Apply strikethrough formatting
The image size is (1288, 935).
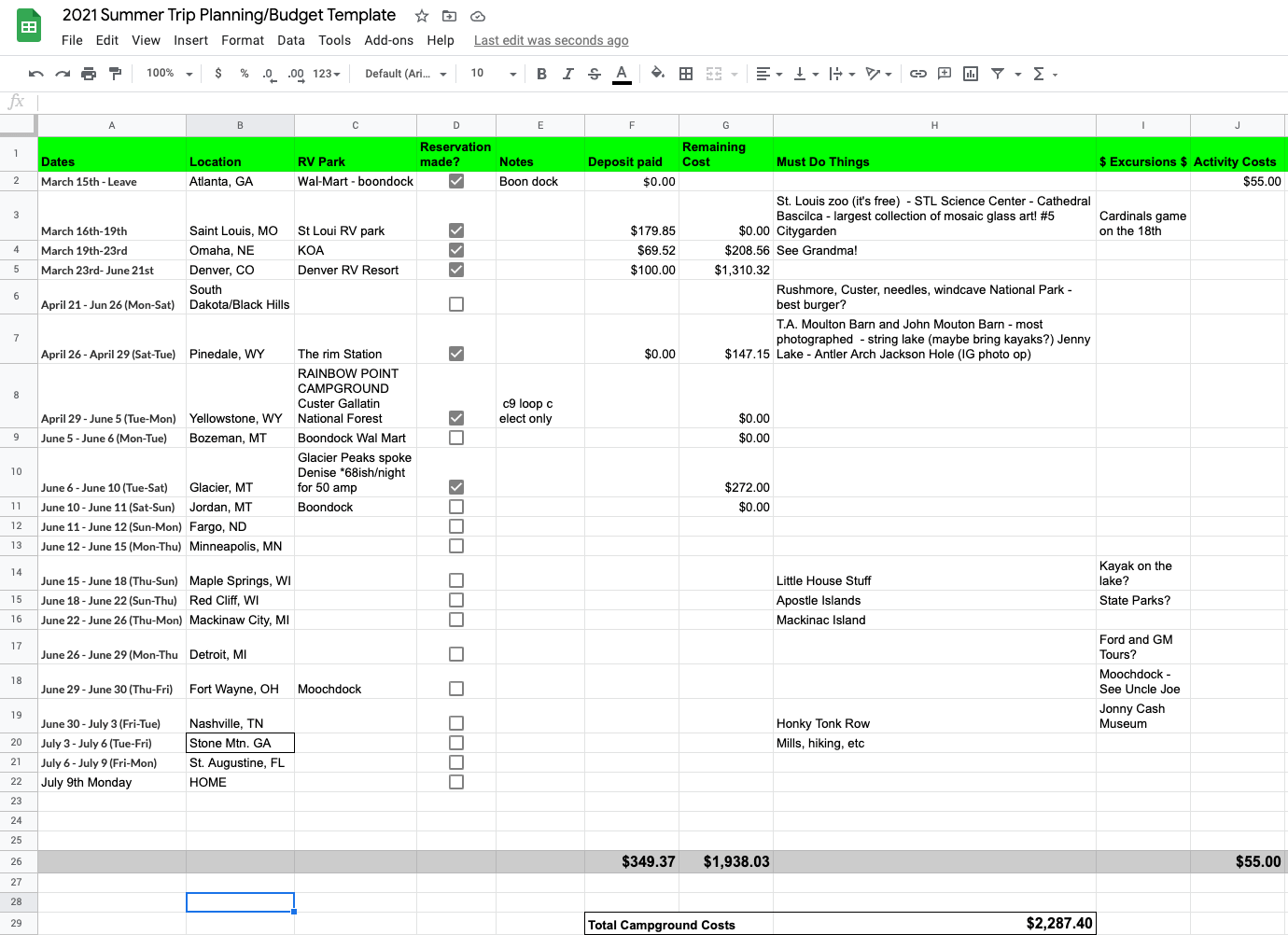point(595,74)
